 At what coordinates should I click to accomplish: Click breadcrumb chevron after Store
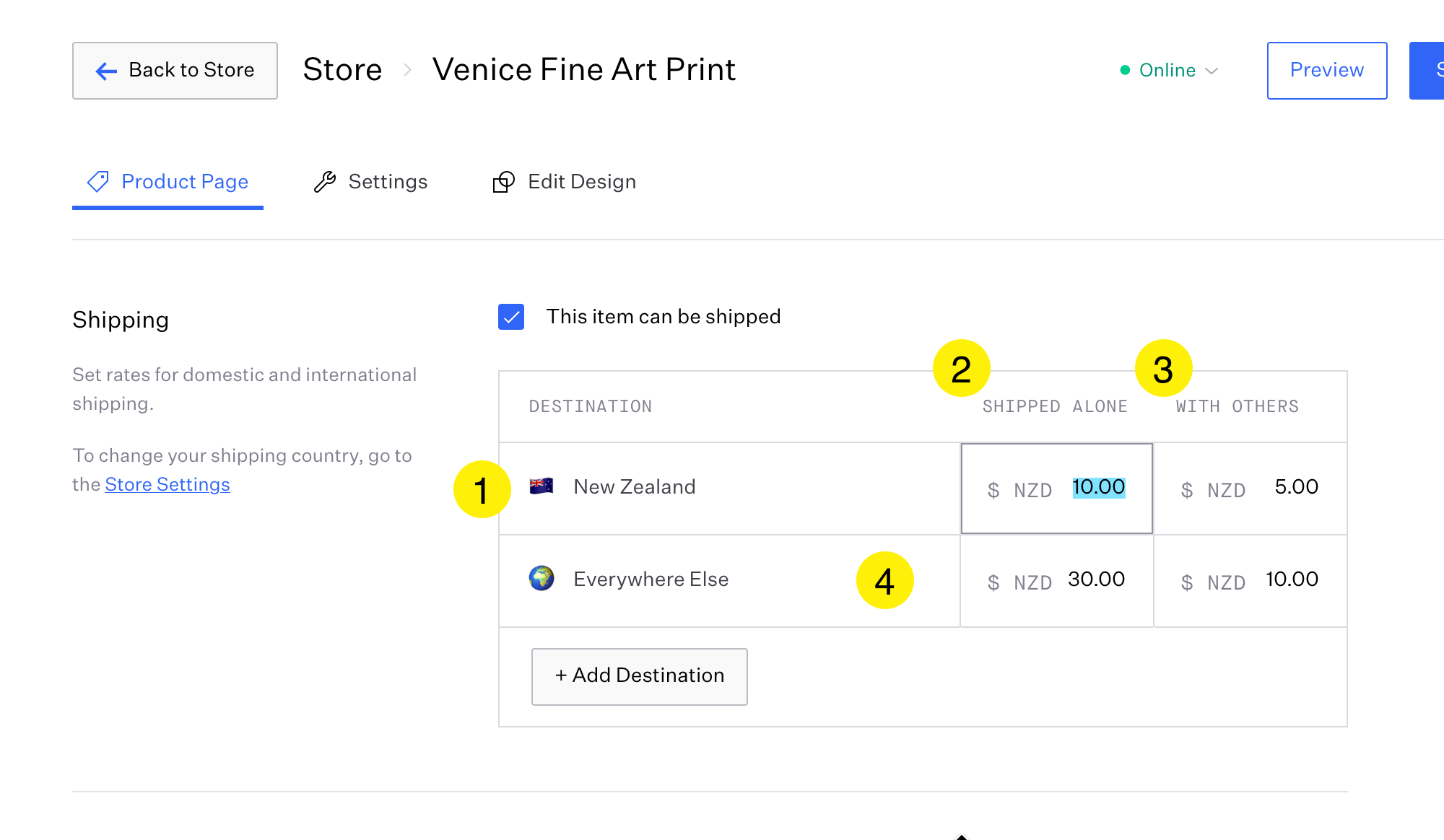408,70
